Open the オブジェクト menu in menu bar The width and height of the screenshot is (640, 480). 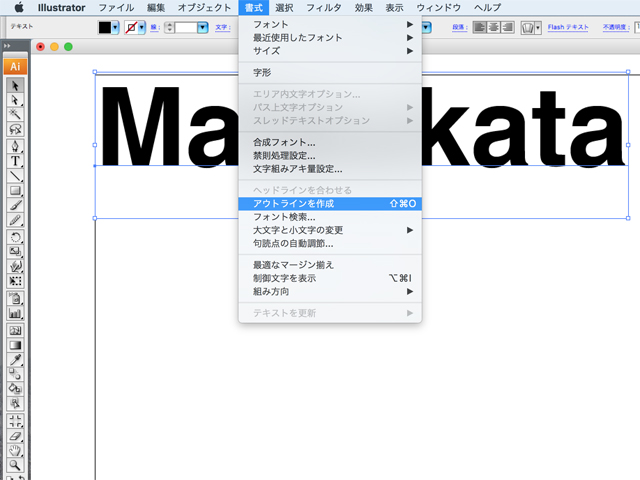click(204, 7)
